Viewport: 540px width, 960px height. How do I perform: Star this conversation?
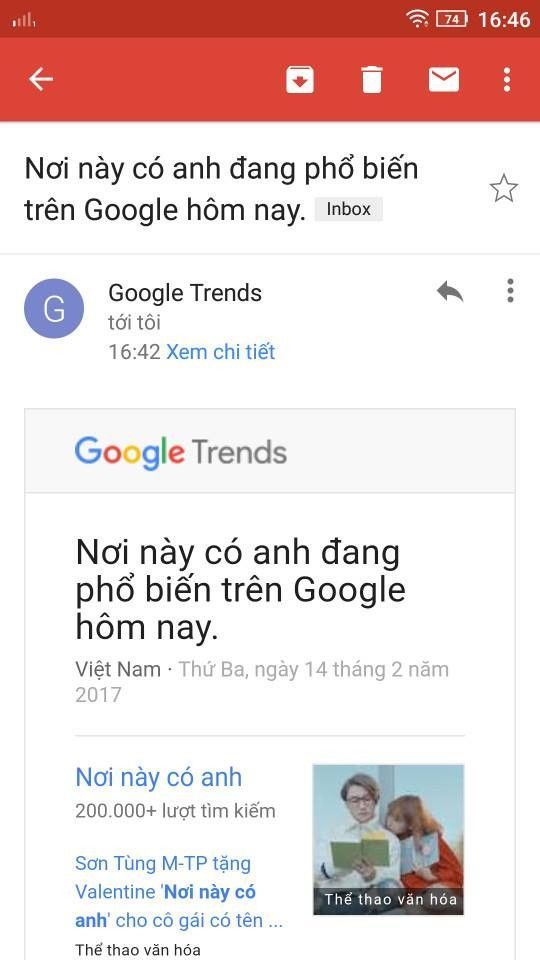click(x=504, y=189)
